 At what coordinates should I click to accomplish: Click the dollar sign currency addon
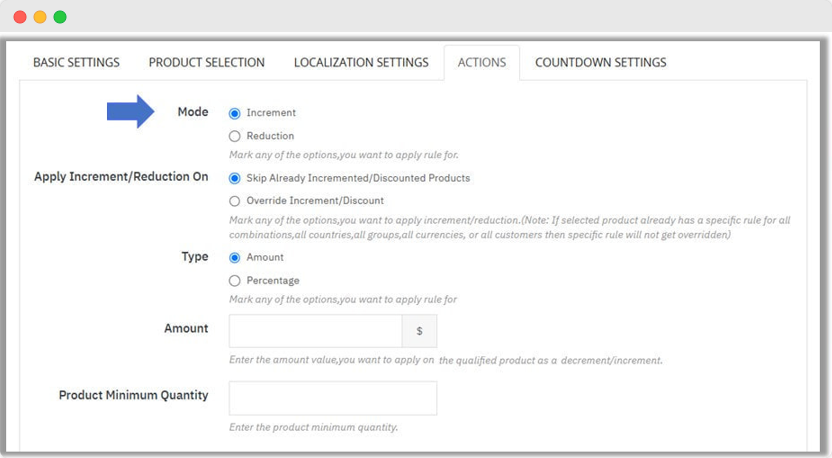pos(419,331)
